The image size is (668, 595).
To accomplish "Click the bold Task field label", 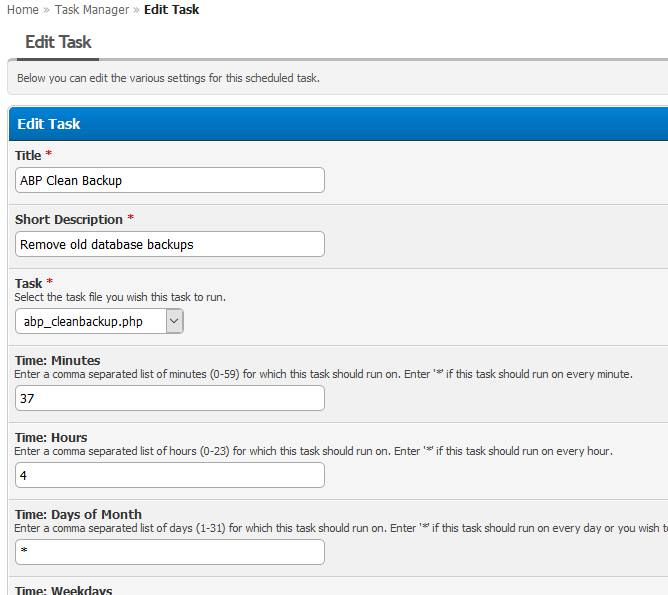I will click(28, 283).
